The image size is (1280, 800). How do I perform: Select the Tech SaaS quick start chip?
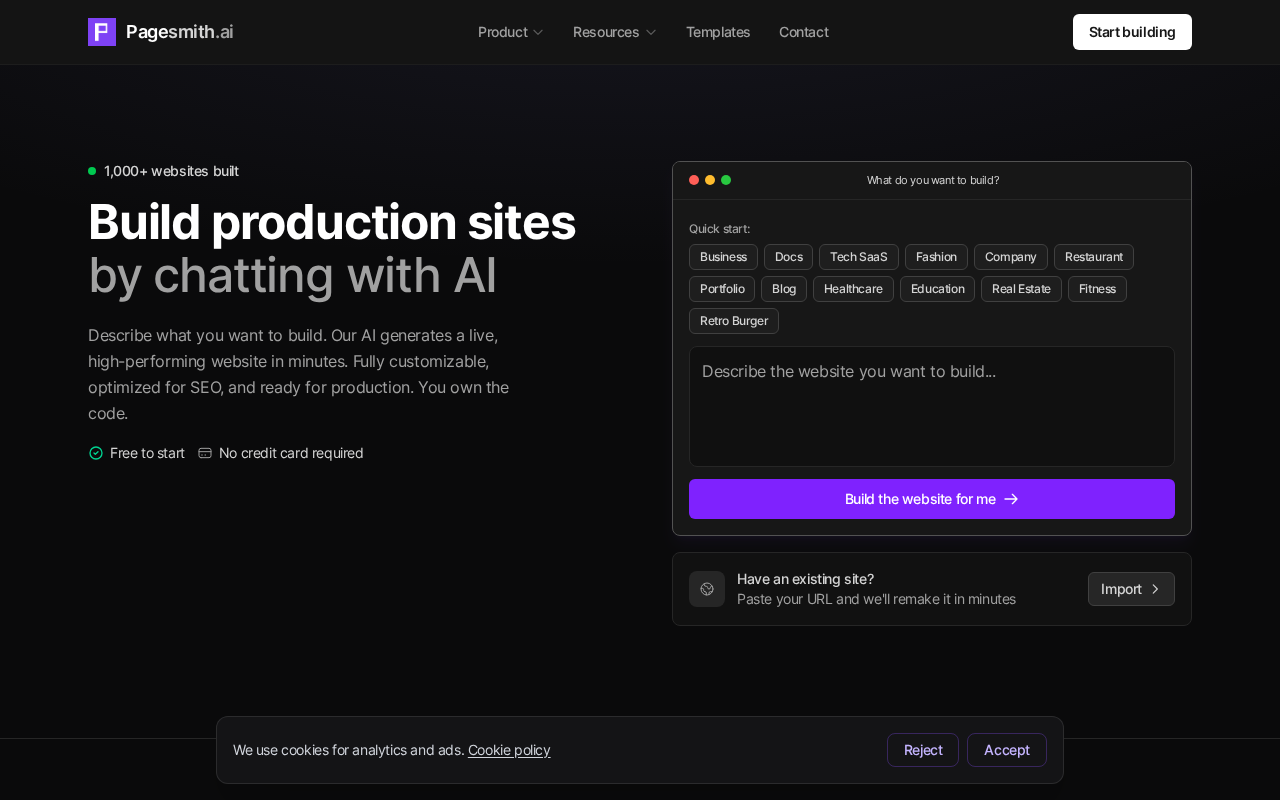[859, 257]
